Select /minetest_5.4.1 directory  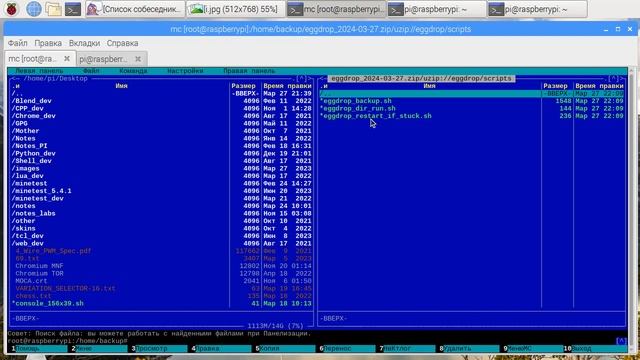[x=120, y=191]
